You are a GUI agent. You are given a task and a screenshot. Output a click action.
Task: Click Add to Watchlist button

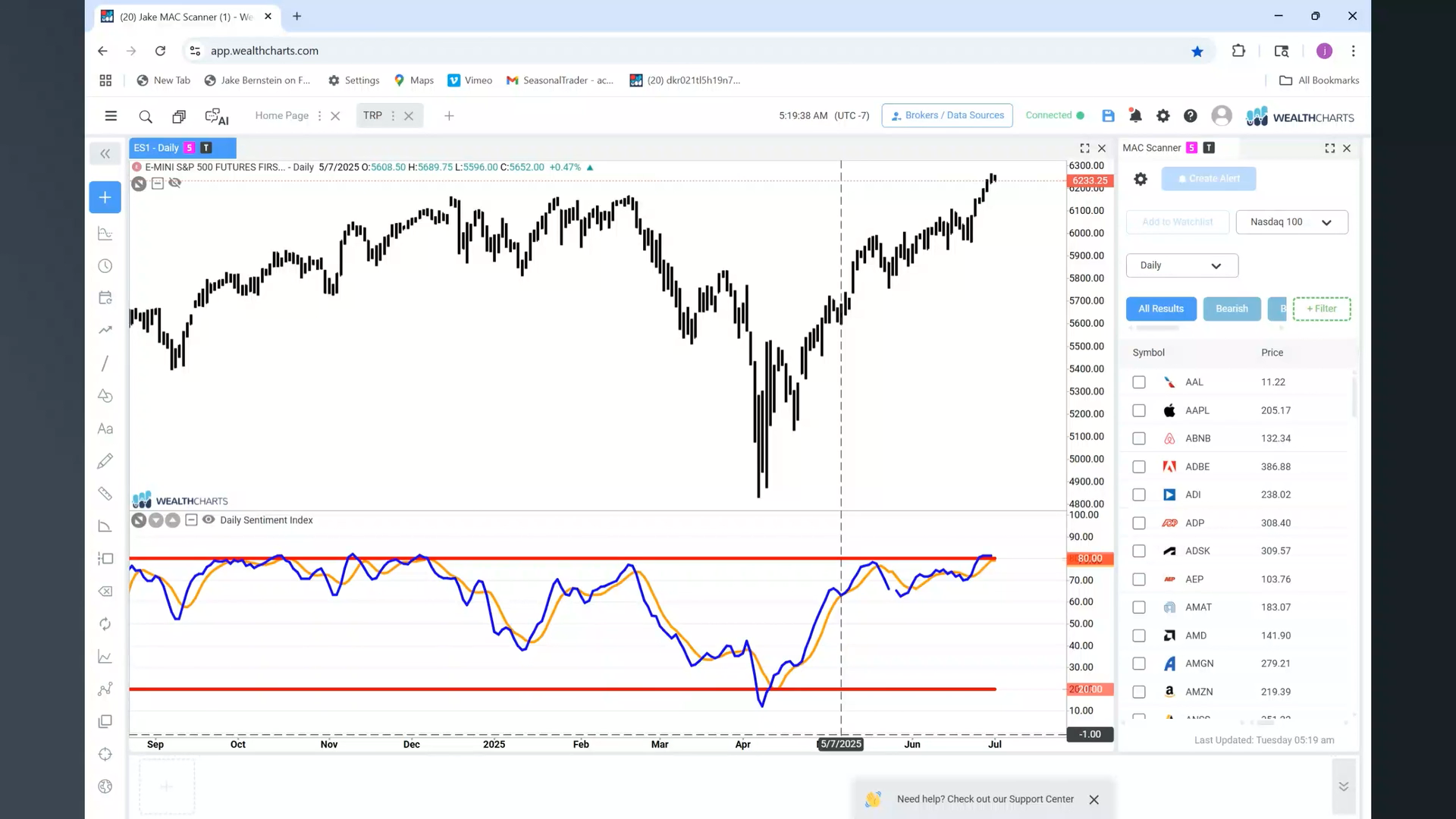(1177, 222)
